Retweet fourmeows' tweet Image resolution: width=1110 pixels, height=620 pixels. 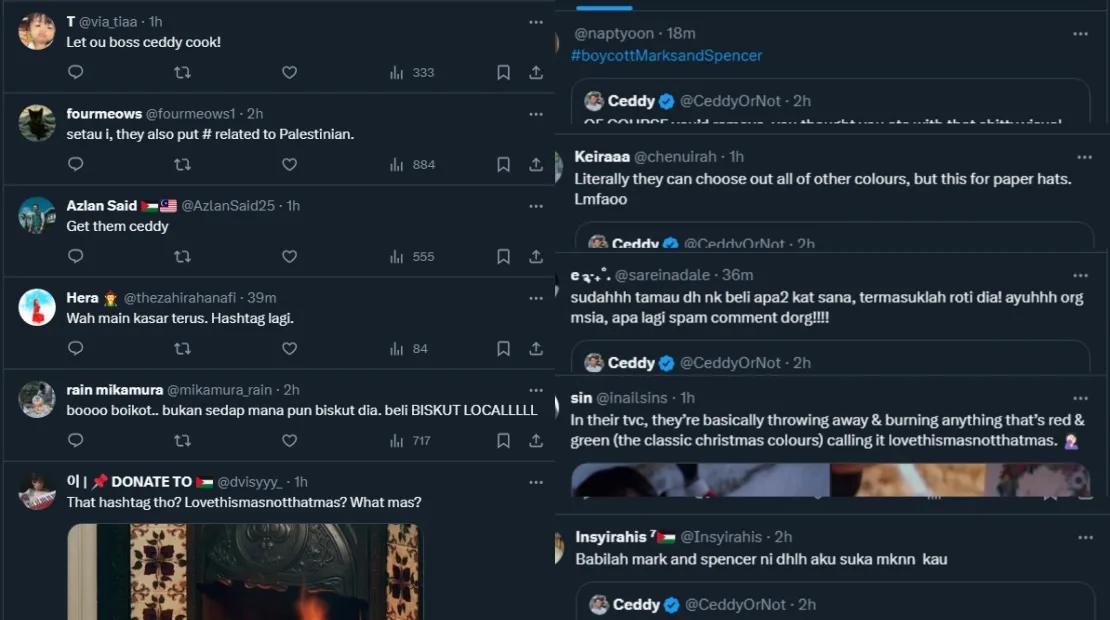coord(182,164)
